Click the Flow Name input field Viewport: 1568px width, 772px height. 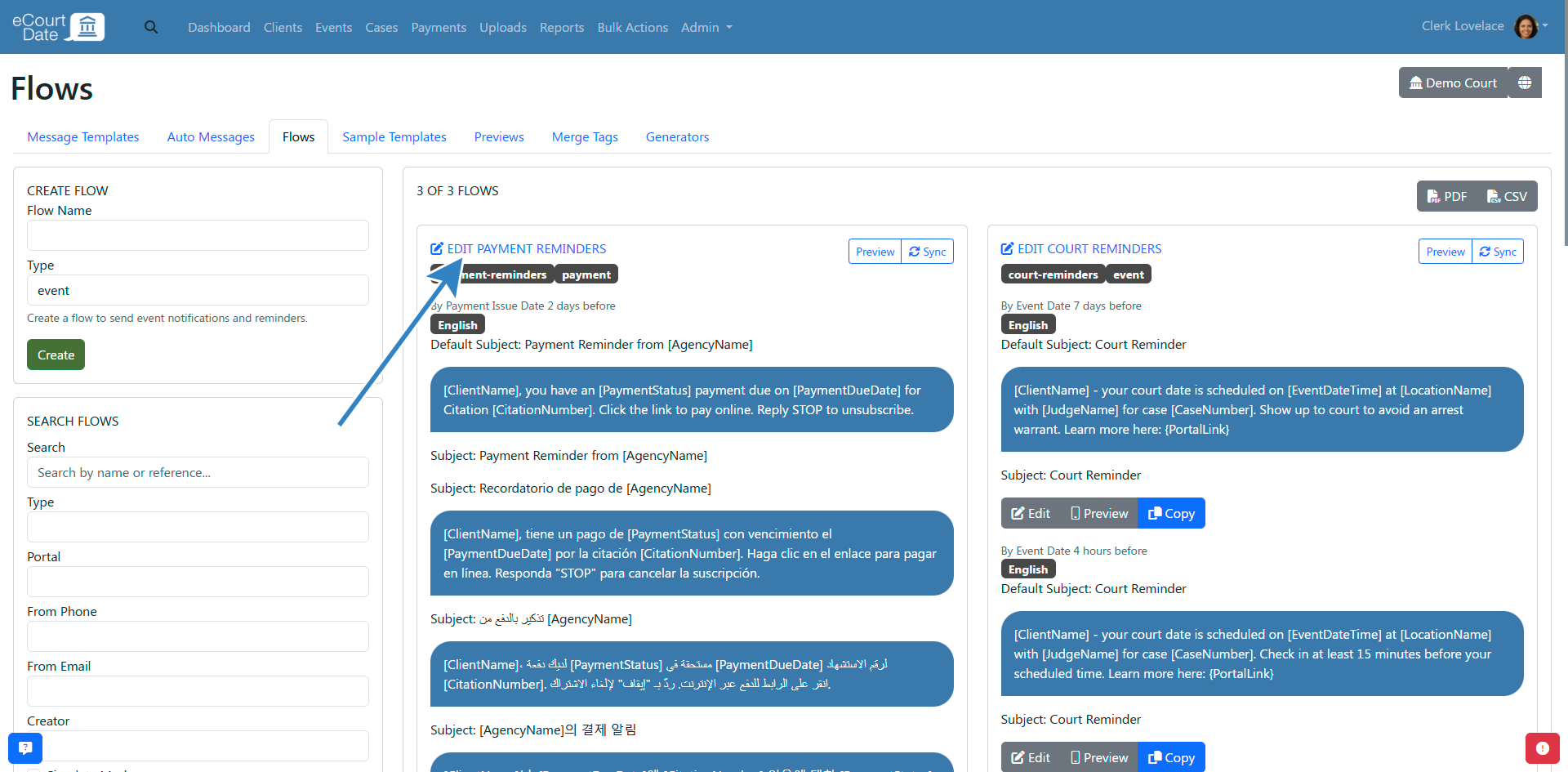pyautogui.click(x=198, y=235)
